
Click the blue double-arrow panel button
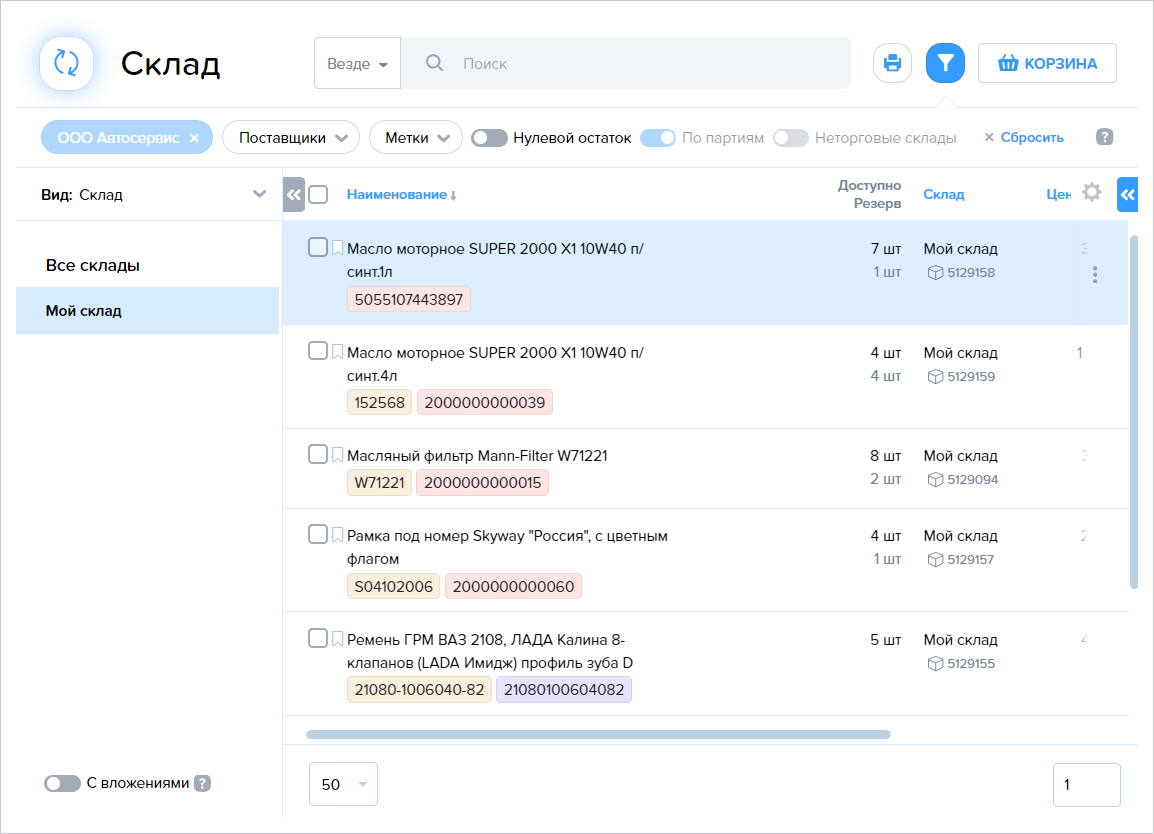tap(1128, 195)
